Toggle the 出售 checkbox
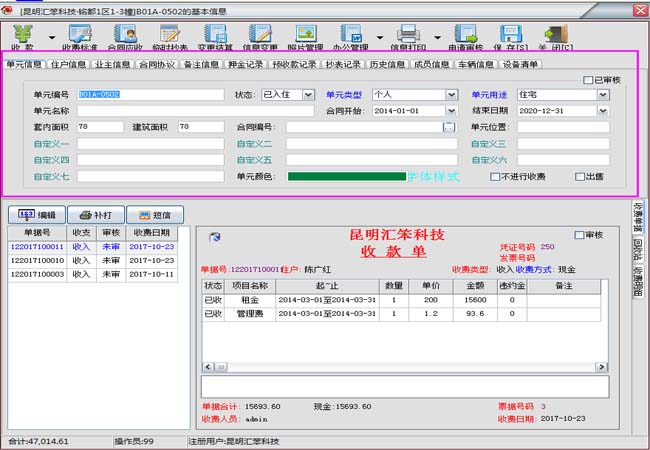This screenshot has width=650, height=450. (580, 177)
